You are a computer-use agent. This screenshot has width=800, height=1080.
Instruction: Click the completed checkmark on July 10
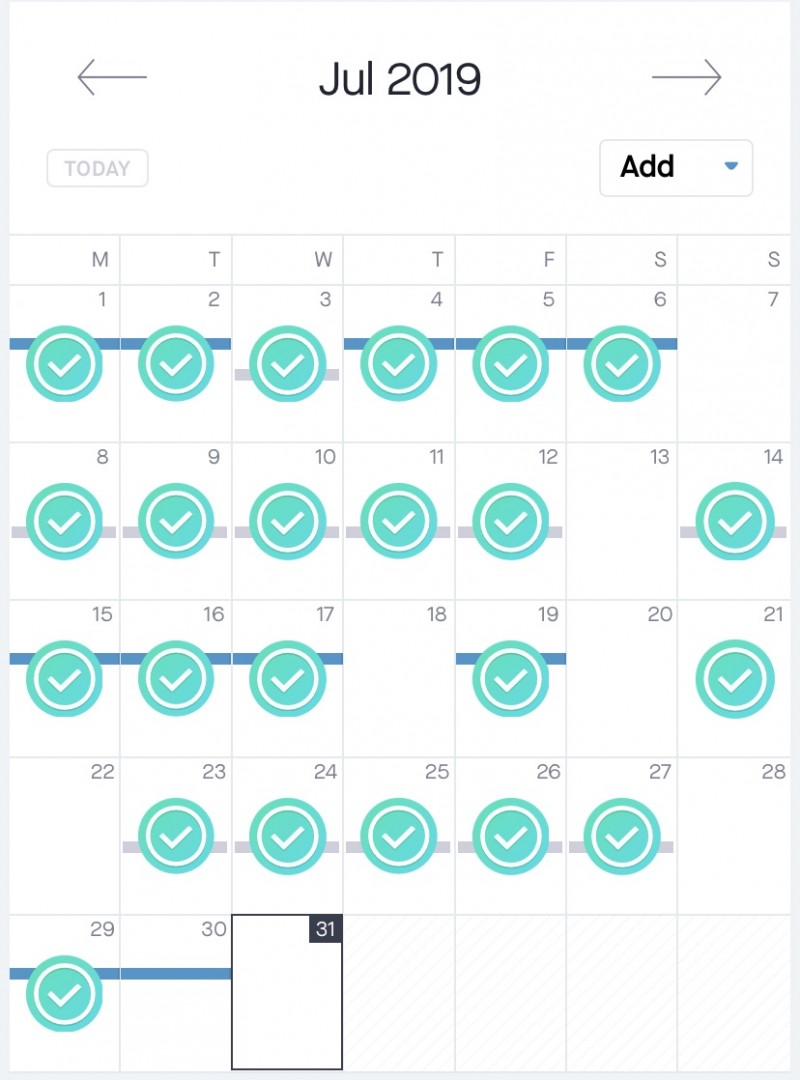pos(288,522)
